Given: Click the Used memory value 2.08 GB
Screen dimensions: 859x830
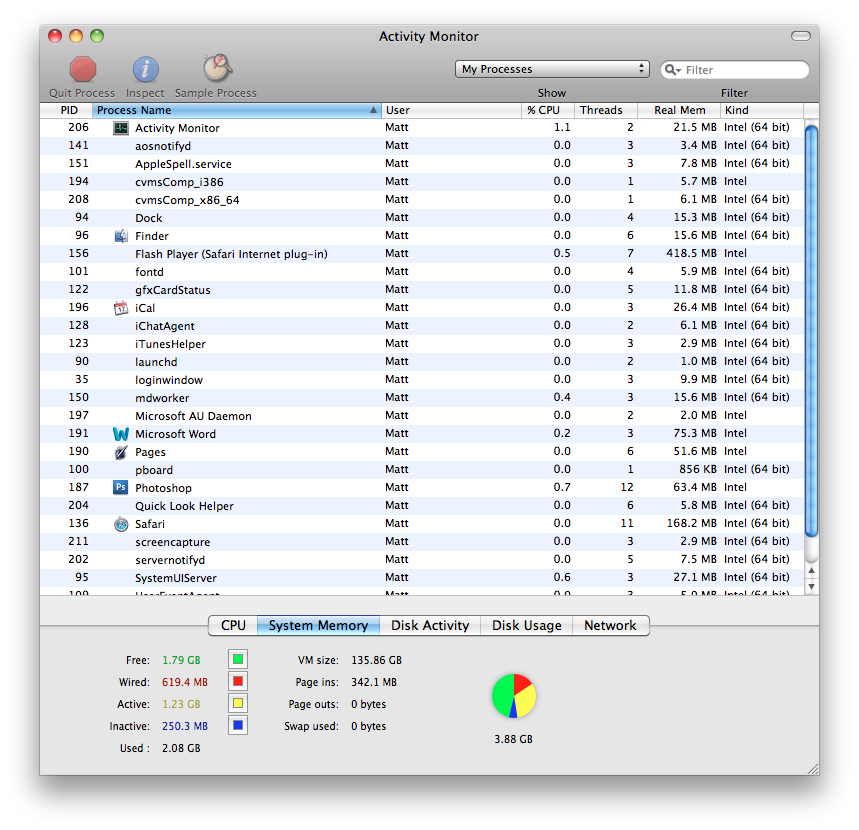Looking at the screenshot, I should [x=181, y=748].
